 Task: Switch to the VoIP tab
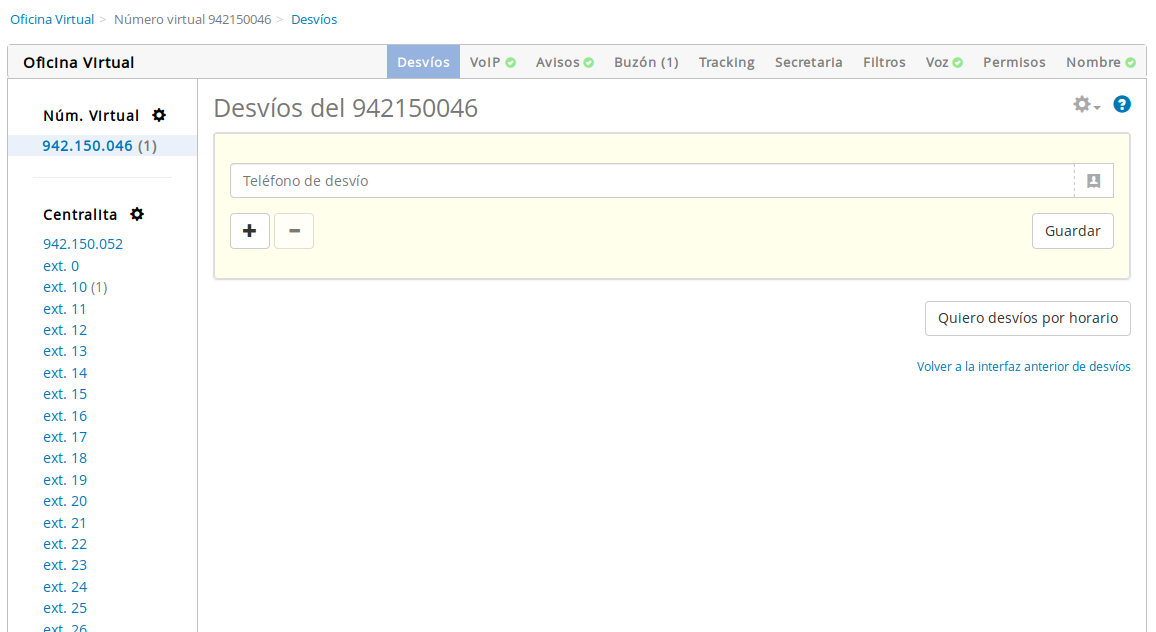tap(492, 62)
